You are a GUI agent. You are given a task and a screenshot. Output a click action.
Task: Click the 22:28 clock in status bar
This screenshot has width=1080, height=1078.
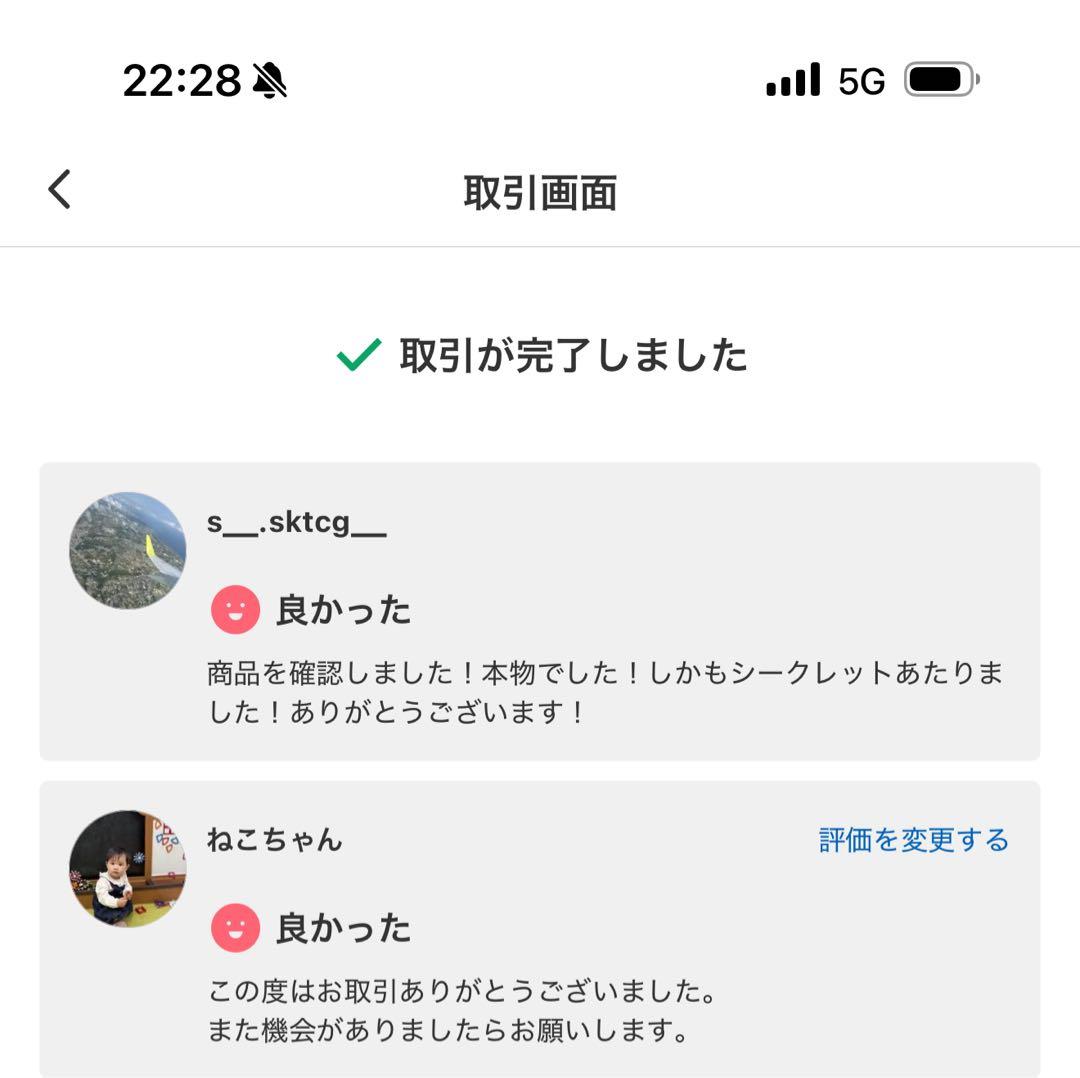(182, 80)
